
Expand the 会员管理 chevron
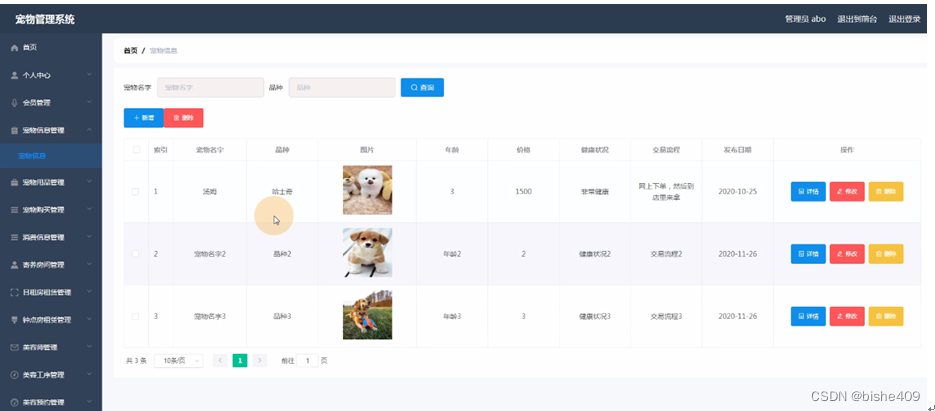point(89,103)
